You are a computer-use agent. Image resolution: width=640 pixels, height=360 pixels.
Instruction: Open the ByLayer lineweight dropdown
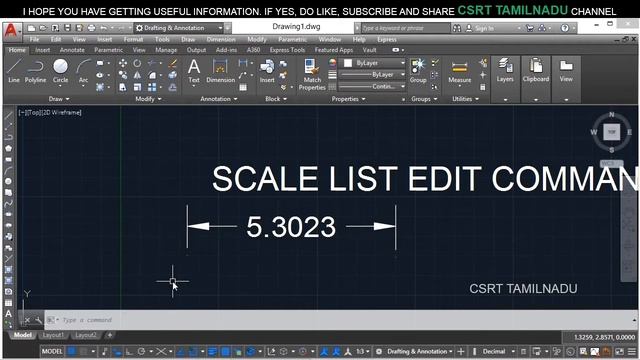pyautogui.click(x=372, y=75)
